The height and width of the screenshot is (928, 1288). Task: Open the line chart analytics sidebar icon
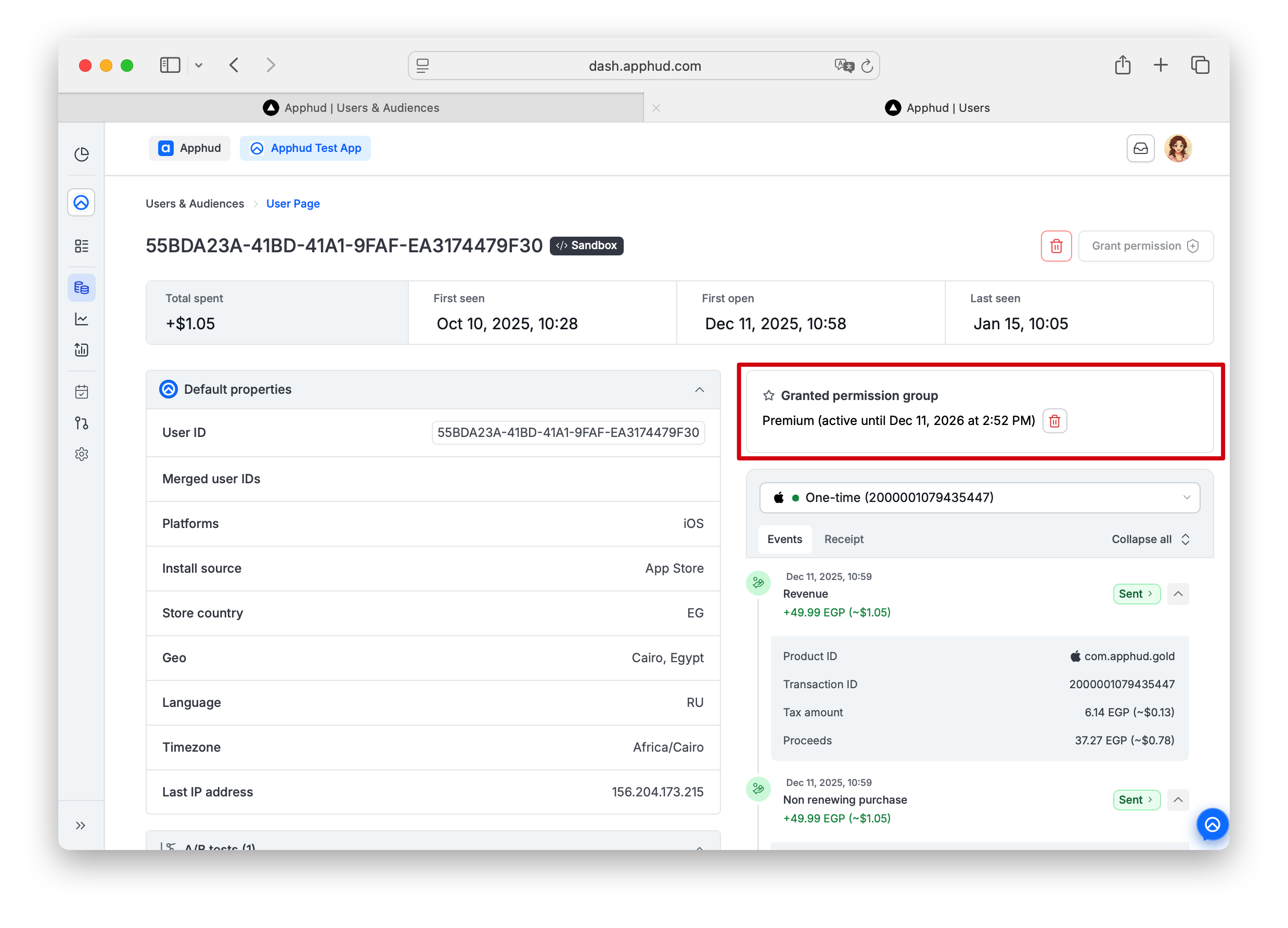81,319
